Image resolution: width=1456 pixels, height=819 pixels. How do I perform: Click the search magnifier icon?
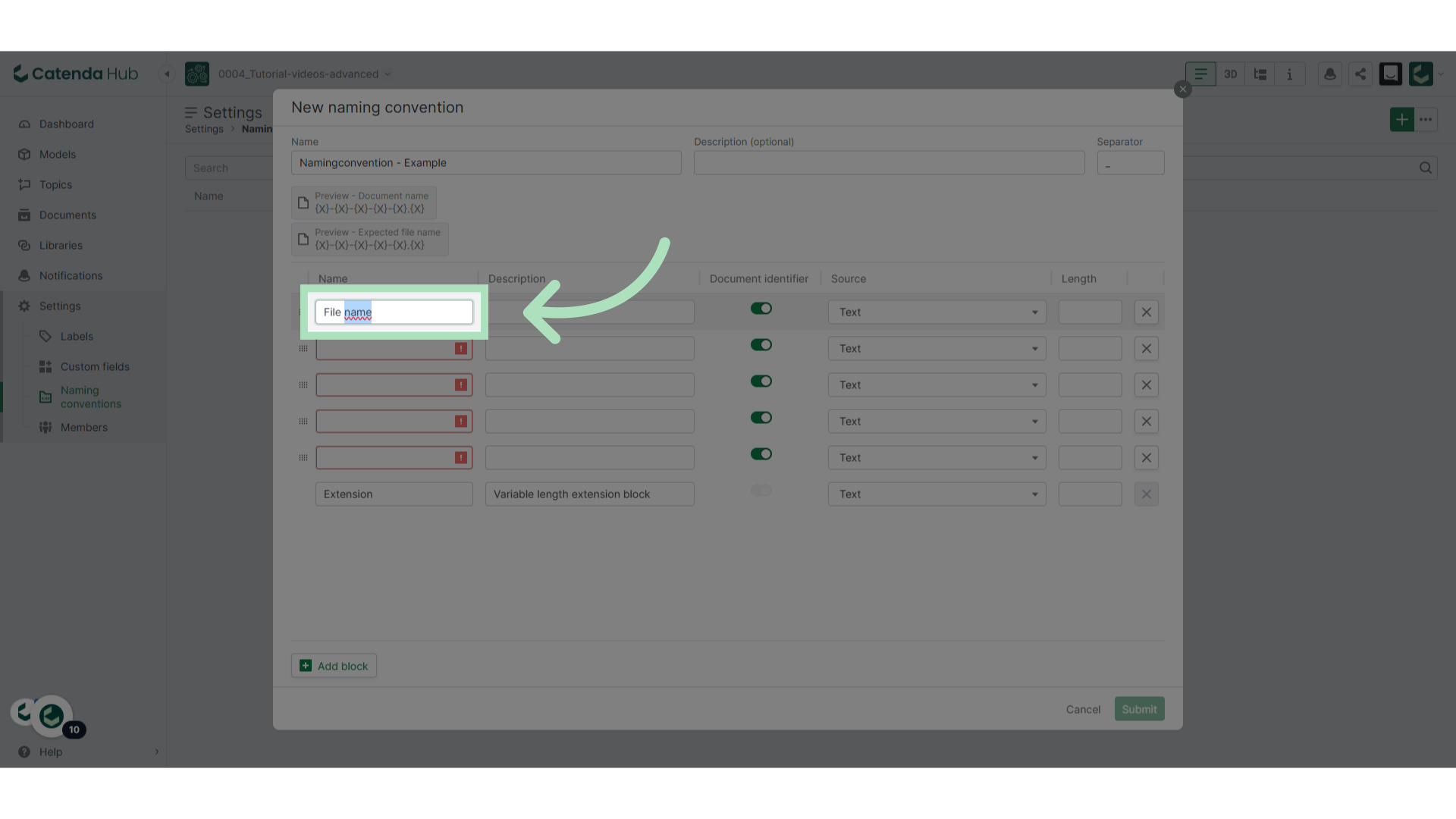pyautogui.click(x=1426, y=168)
